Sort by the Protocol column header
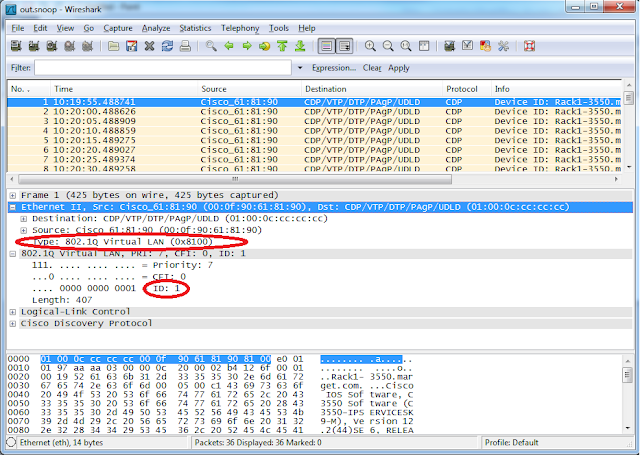The image size is (640, 455). [467, 89]
